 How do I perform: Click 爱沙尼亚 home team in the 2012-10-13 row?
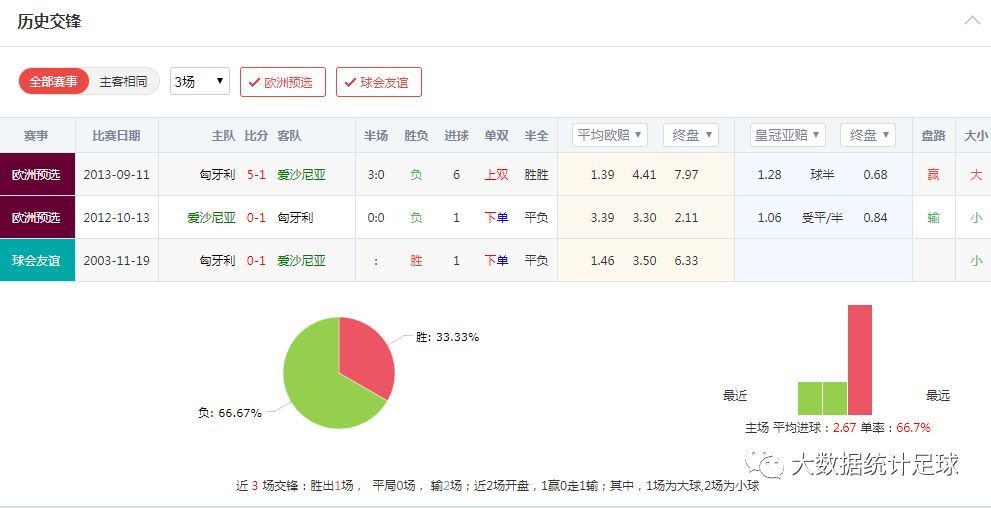click(x=211, y=217)
